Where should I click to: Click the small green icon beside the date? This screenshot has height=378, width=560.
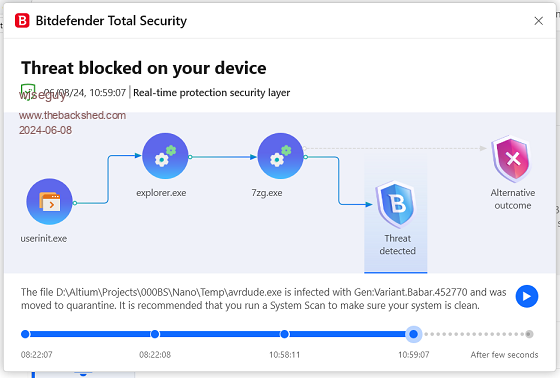click(28, 92)
